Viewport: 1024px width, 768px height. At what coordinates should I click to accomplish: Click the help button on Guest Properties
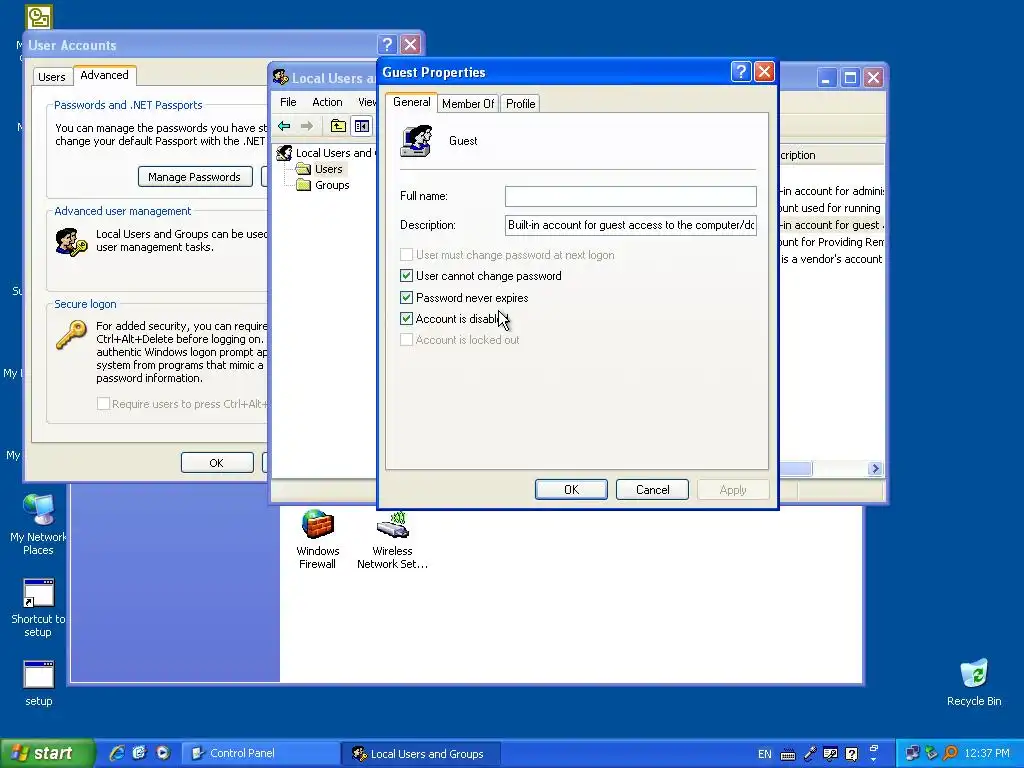coord(741,72)
